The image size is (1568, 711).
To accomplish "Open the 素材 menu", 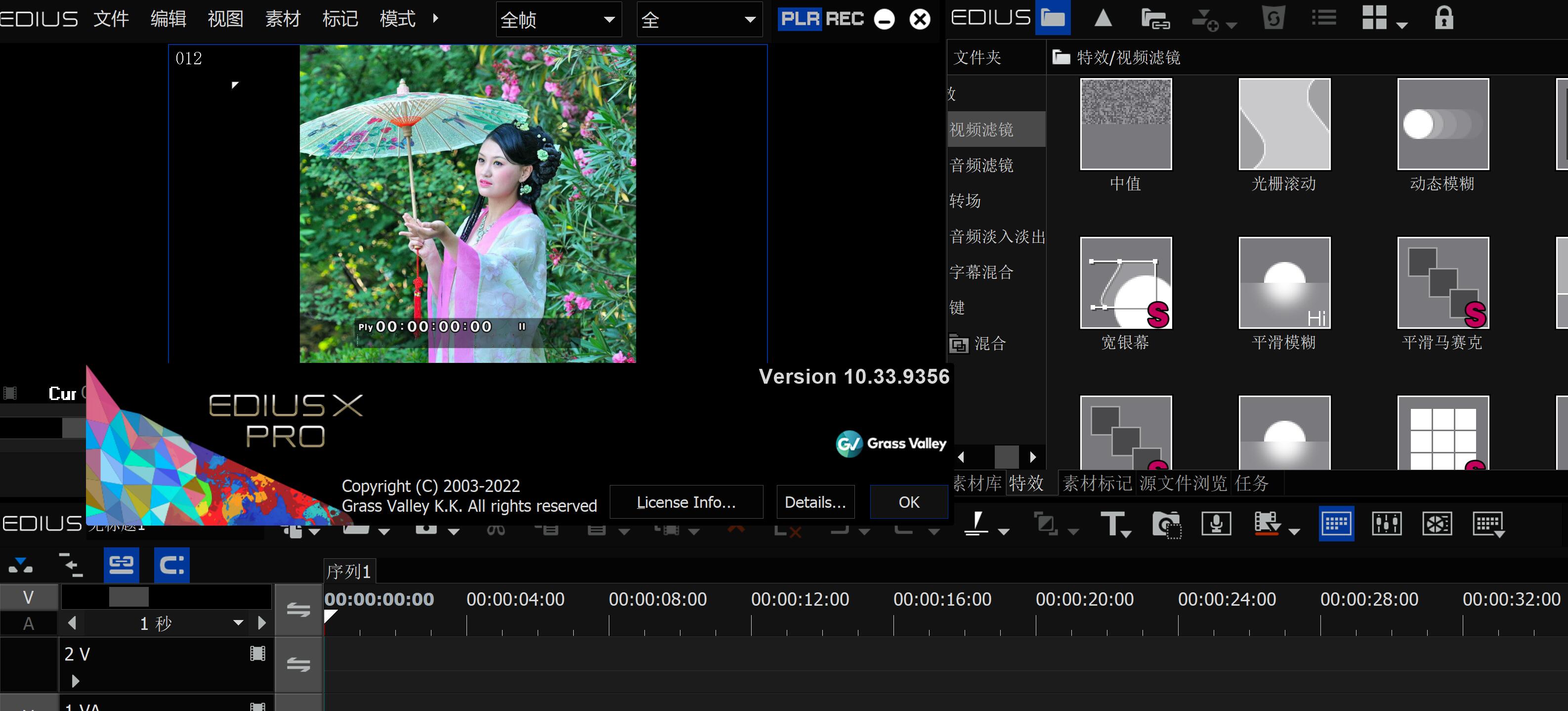I will (283, 19).
